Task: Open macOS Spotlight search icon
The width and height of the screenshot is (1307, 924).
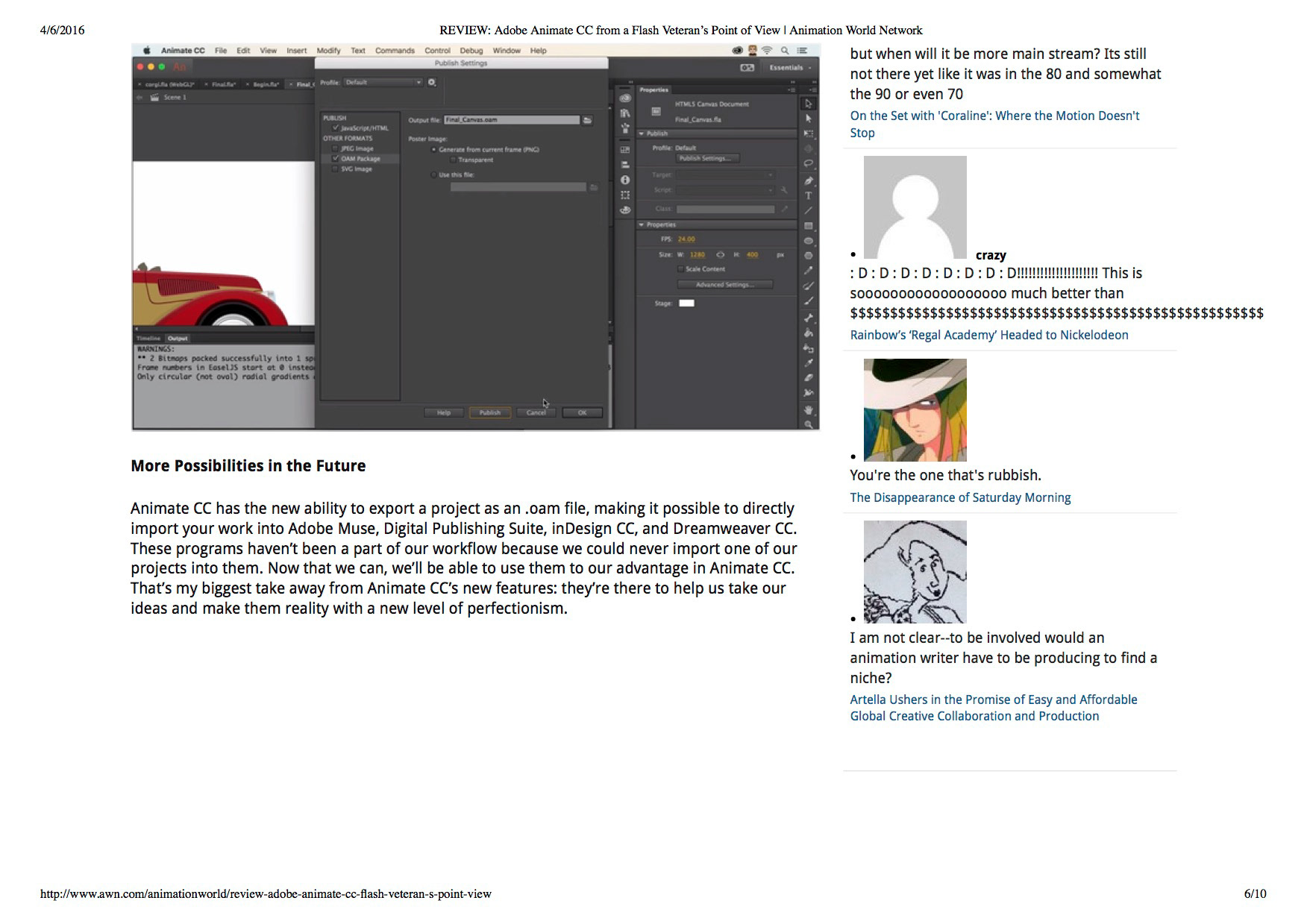Action: point(785,51)
